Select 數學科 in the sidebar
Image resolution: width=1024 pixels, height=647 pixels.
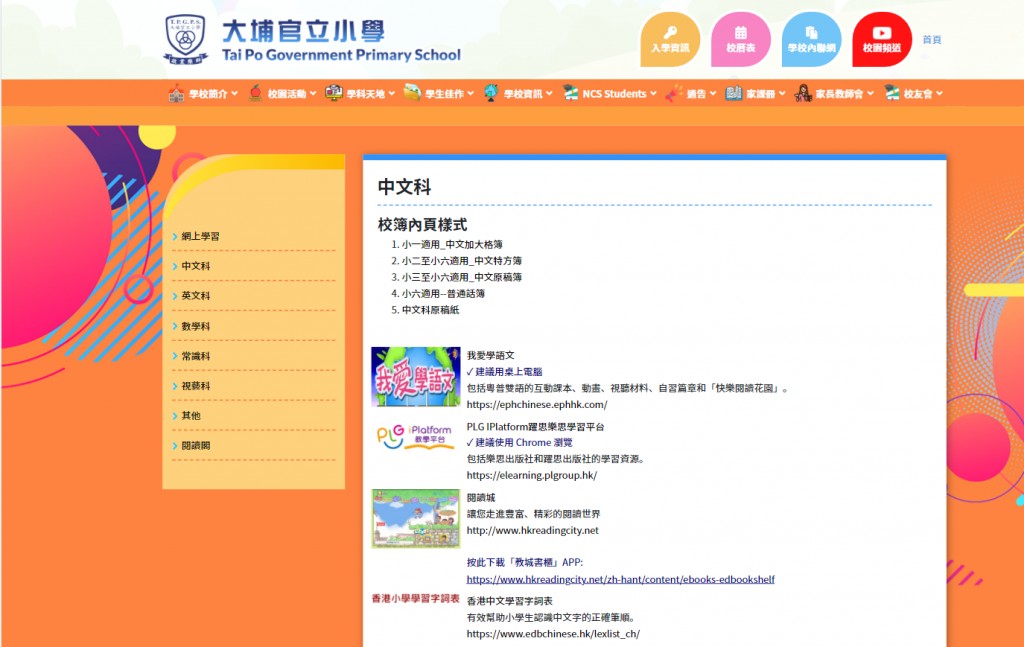(x=196, y=326)
